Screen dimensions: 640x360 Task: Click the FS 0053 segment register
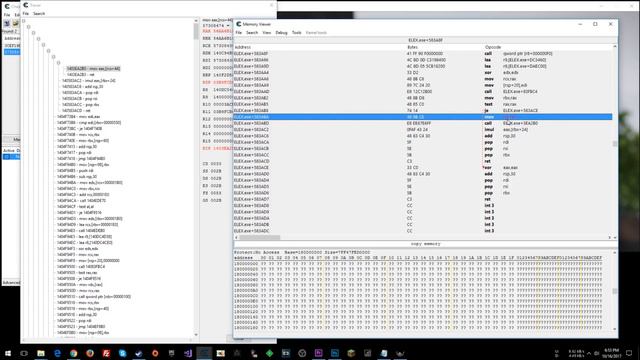[x=212, y=193]
